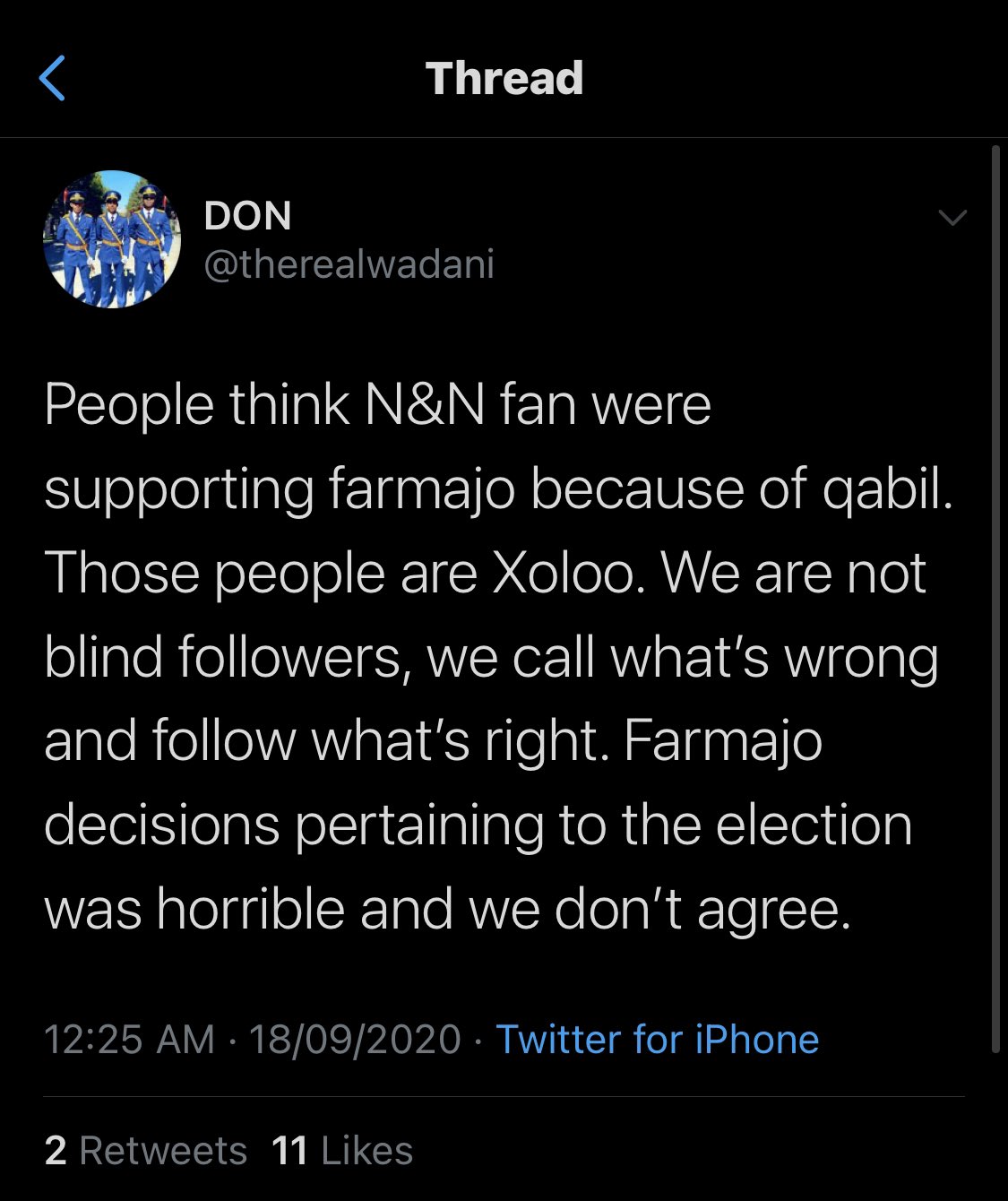The image size is (1008, 1201).
Task: View the Likes label list
Action: 366,1151
